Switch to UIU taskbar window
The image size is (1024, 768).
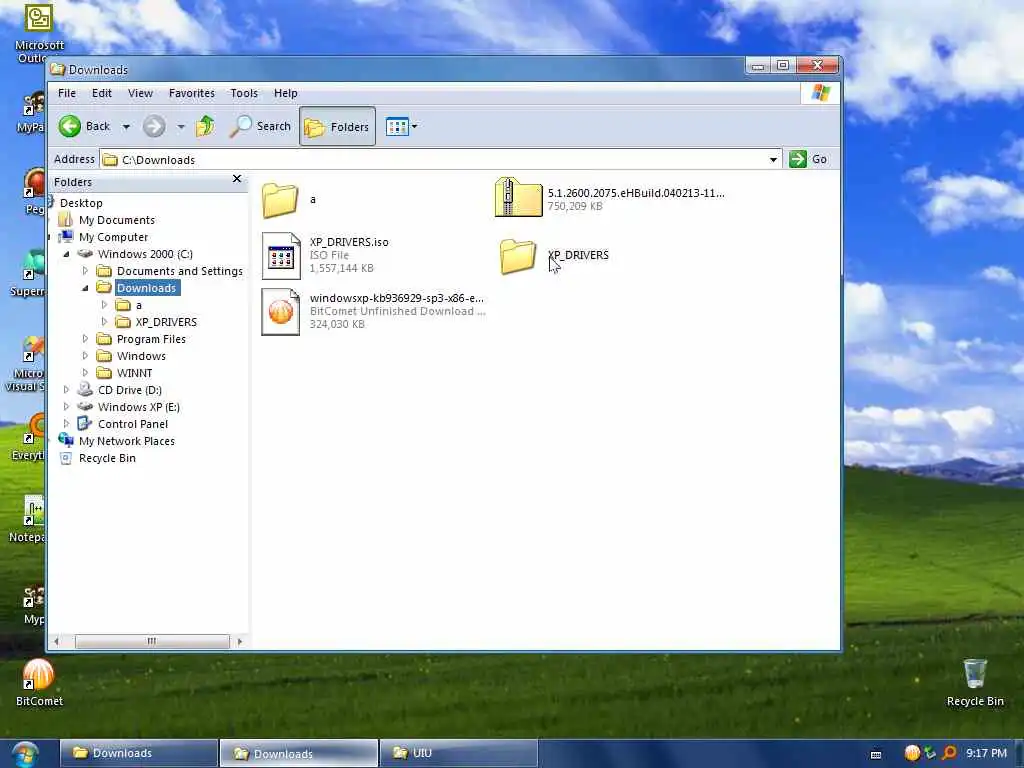coord(458,753)
